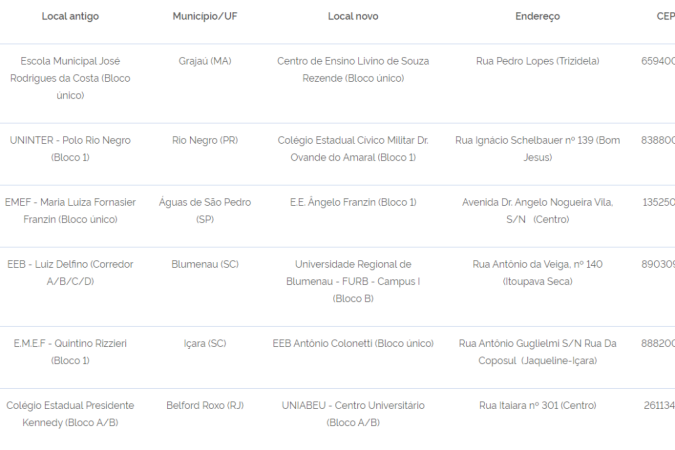The height and width of the screenshot is (450, 675).
Task: Click the Grajaú (MA) cell
Action: pyautogui.click(x=205, y=61)
